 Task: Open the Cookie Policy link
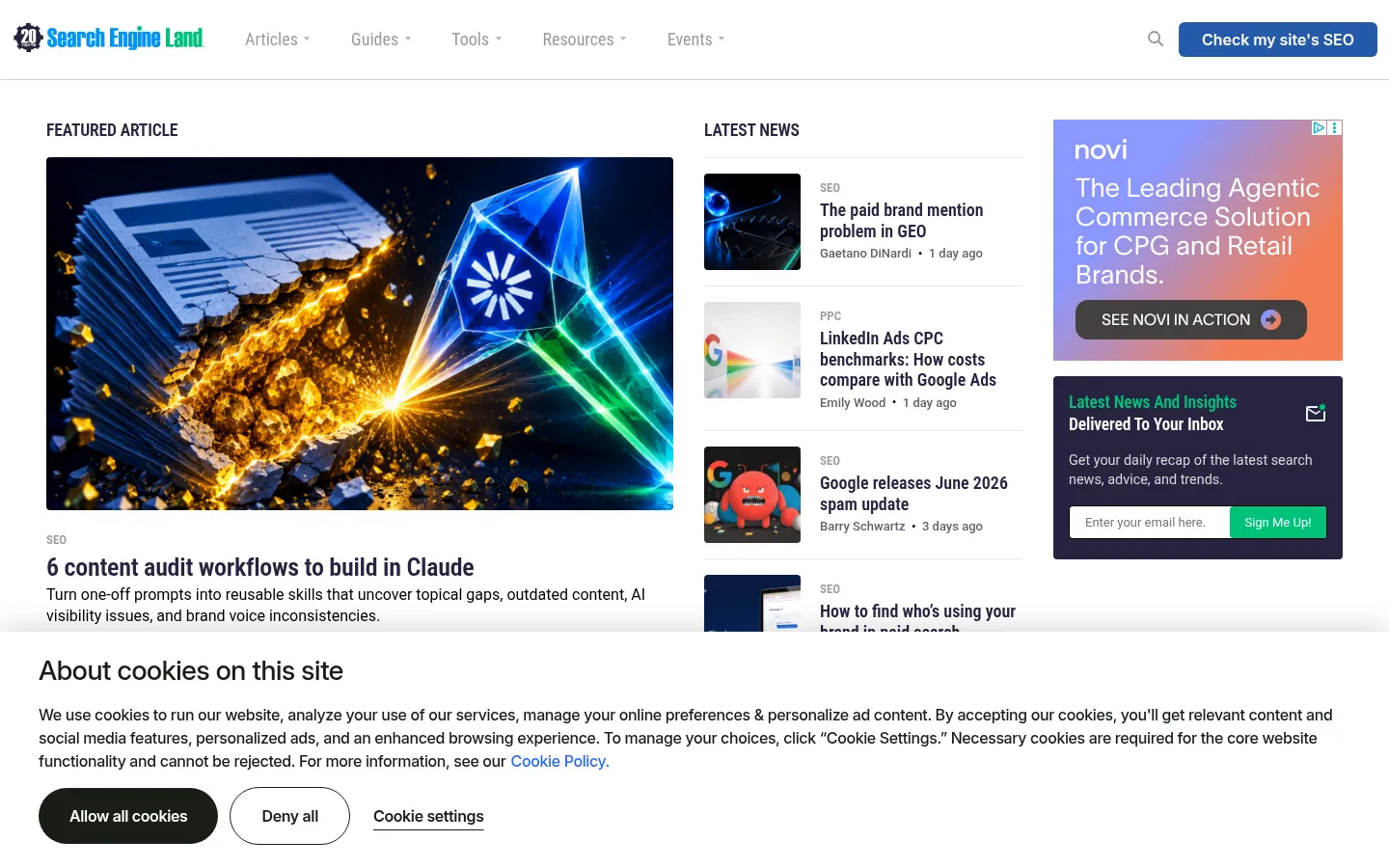(559, 761)
